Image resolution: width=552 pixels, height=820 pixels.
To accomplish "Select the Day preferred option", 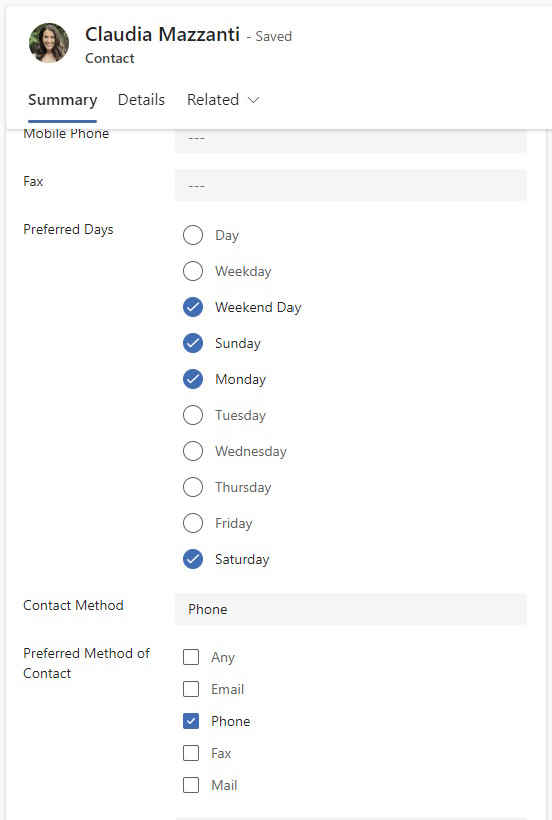I will tap(193, 235).
